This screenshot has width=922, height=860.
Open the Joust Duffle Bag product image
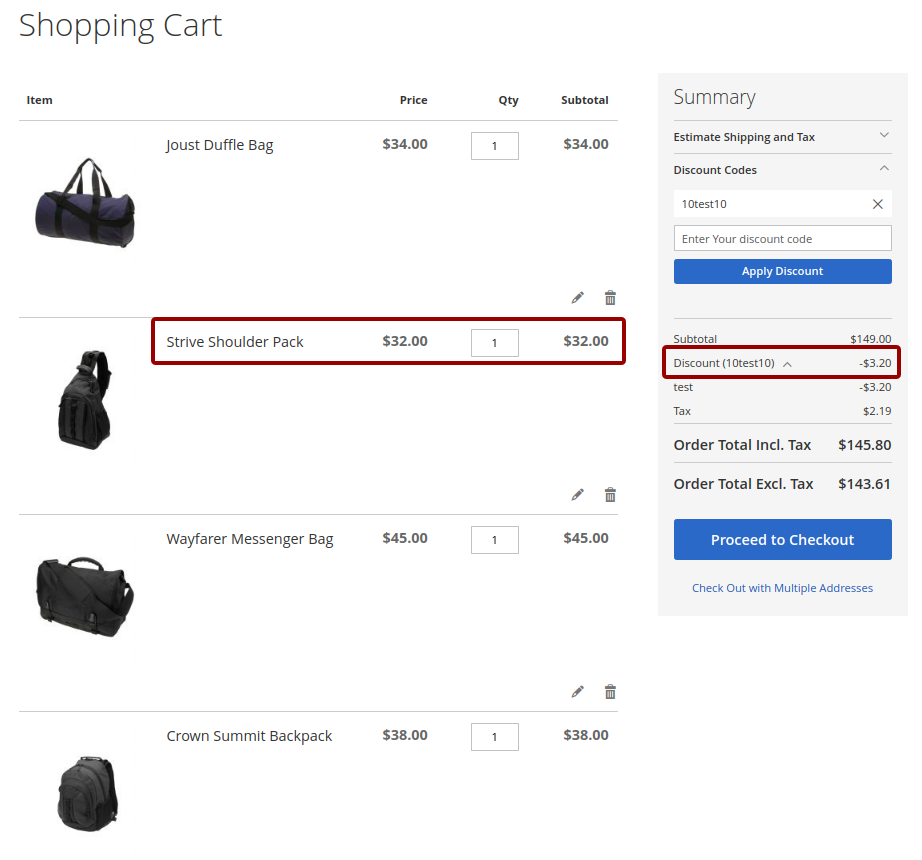pyautogui.click(x=85, y=203)
